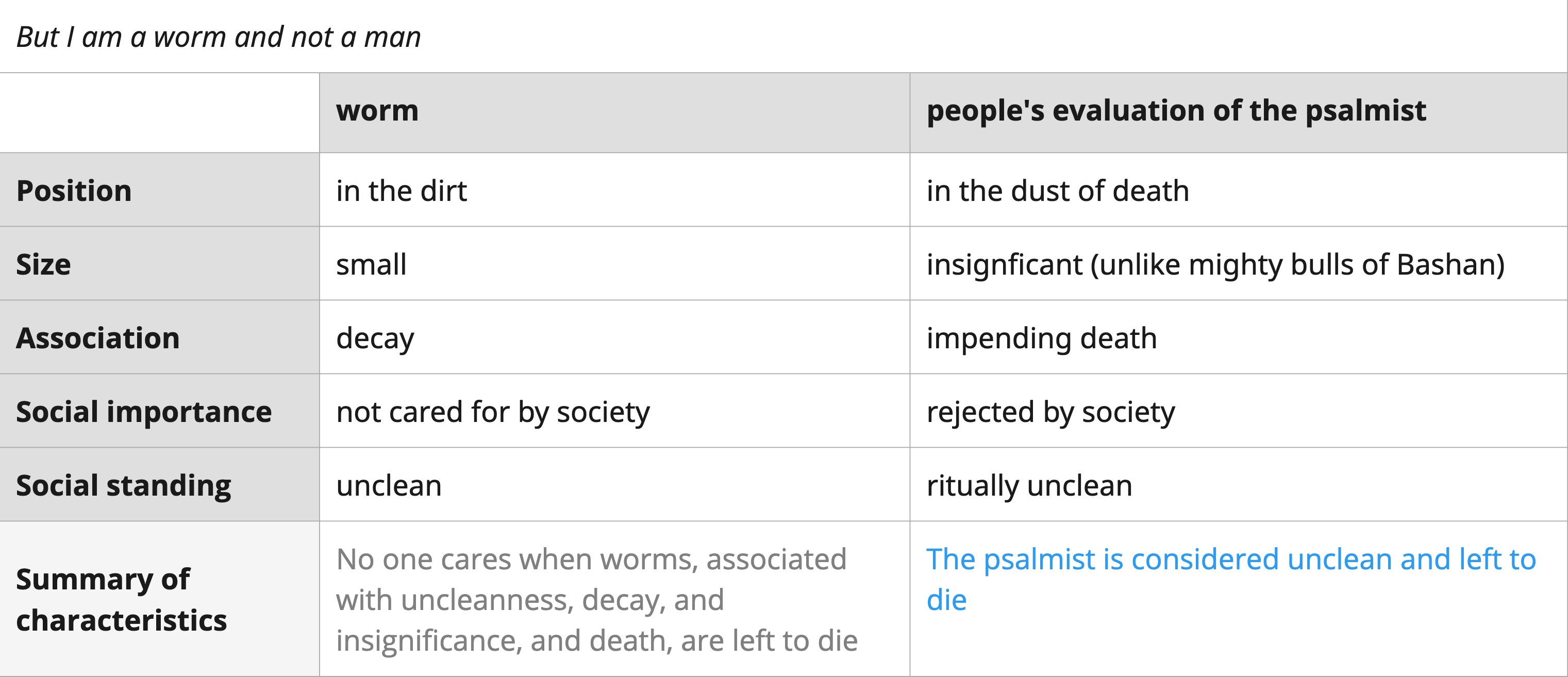Click the 'Position' row label
This screenshot has width=1568, height=677.
point(74,191)
